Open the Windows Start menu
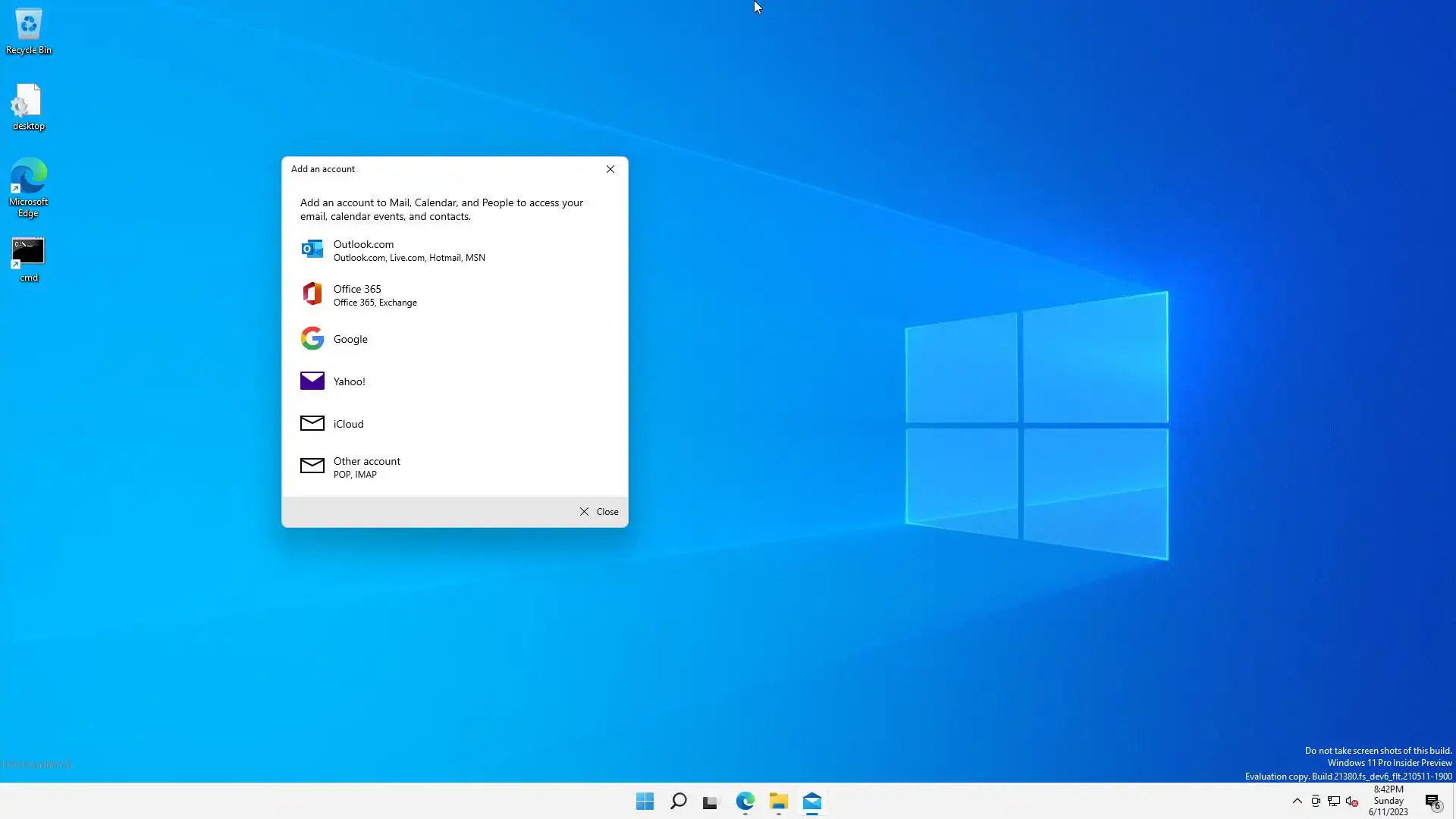 click(645, 802)
